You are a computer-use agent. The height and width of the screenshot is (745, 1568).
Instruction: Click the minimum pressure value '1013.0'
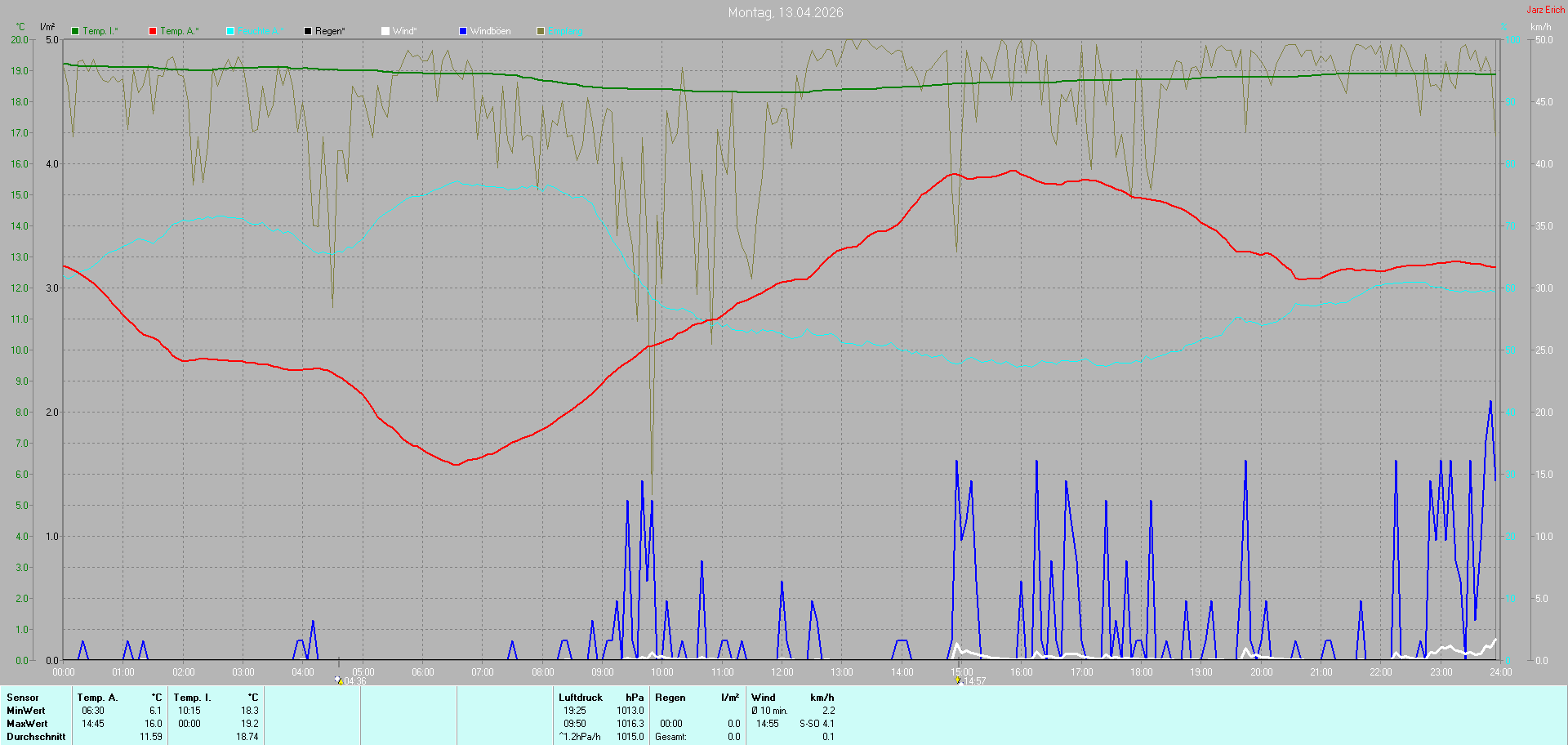tap(630, 711)
